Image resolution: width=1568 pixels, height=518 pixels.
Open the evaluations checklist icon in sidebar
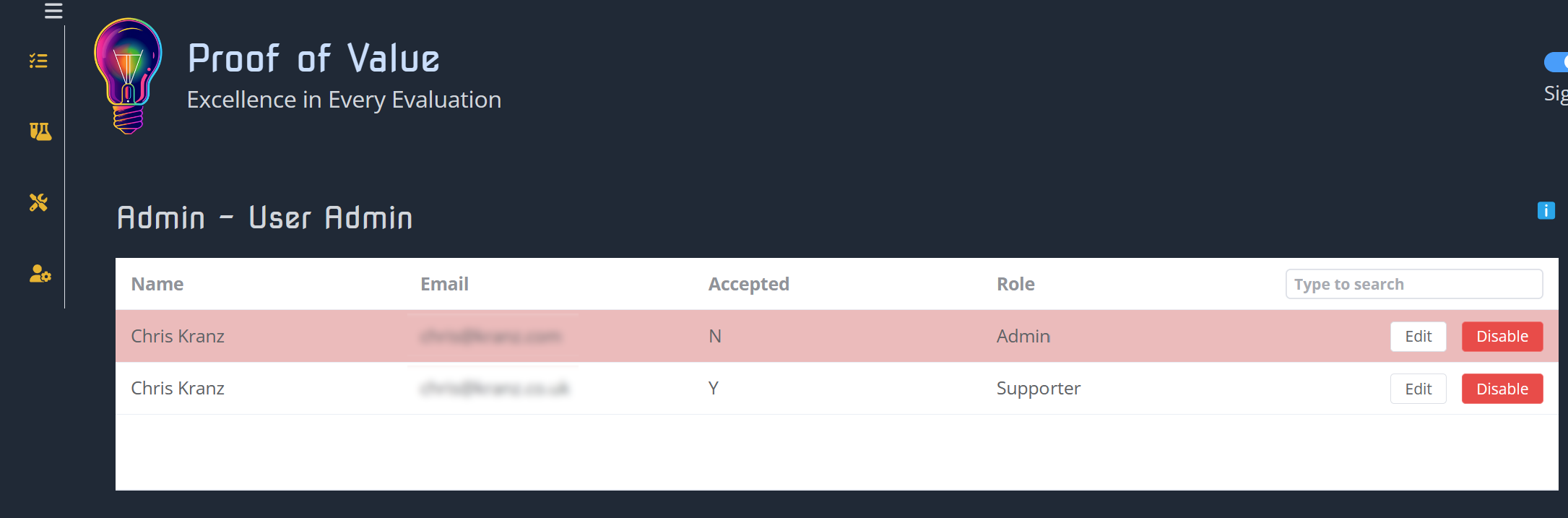coord(40,61)
